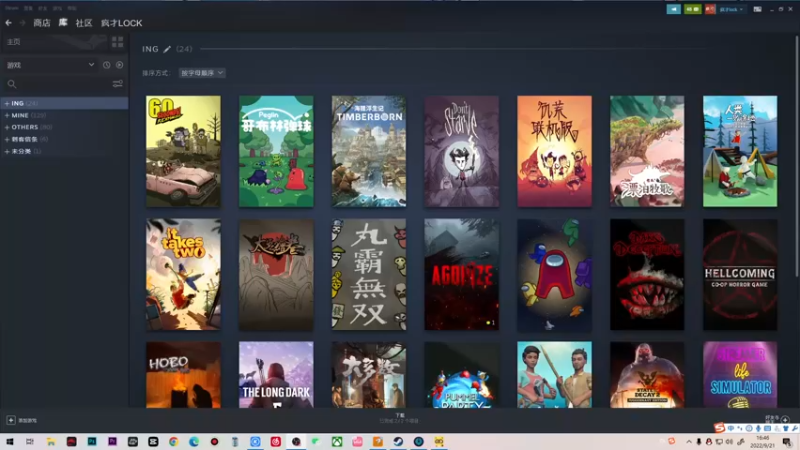Open the Steam menu in the menu bar
800x450 pixels.
12,8
